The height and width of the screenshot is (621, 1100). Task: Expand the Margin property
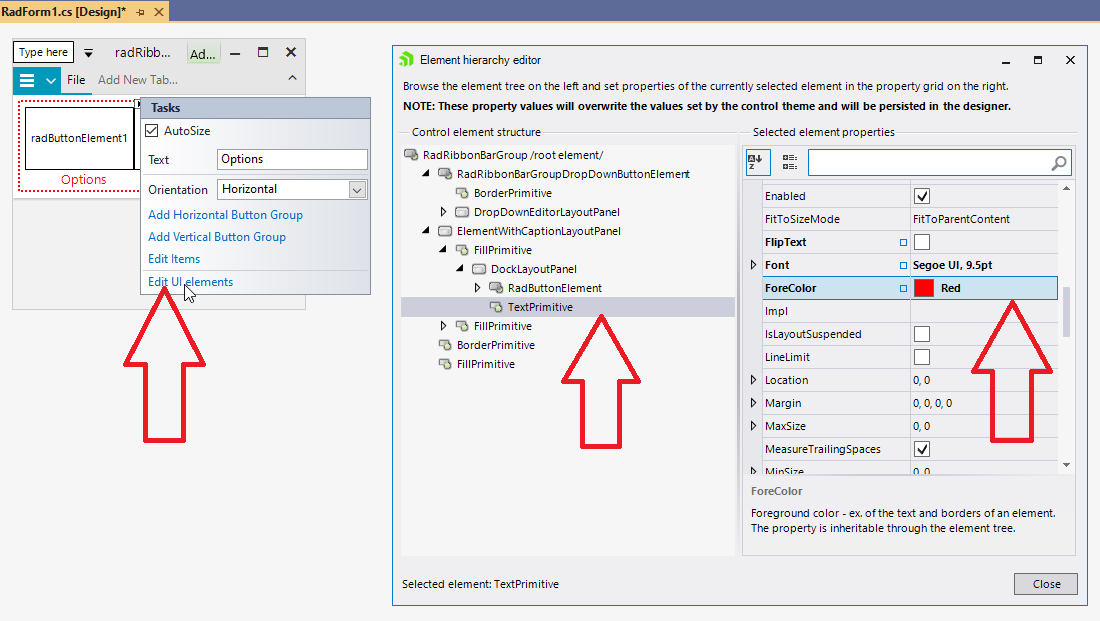point(753,403)
